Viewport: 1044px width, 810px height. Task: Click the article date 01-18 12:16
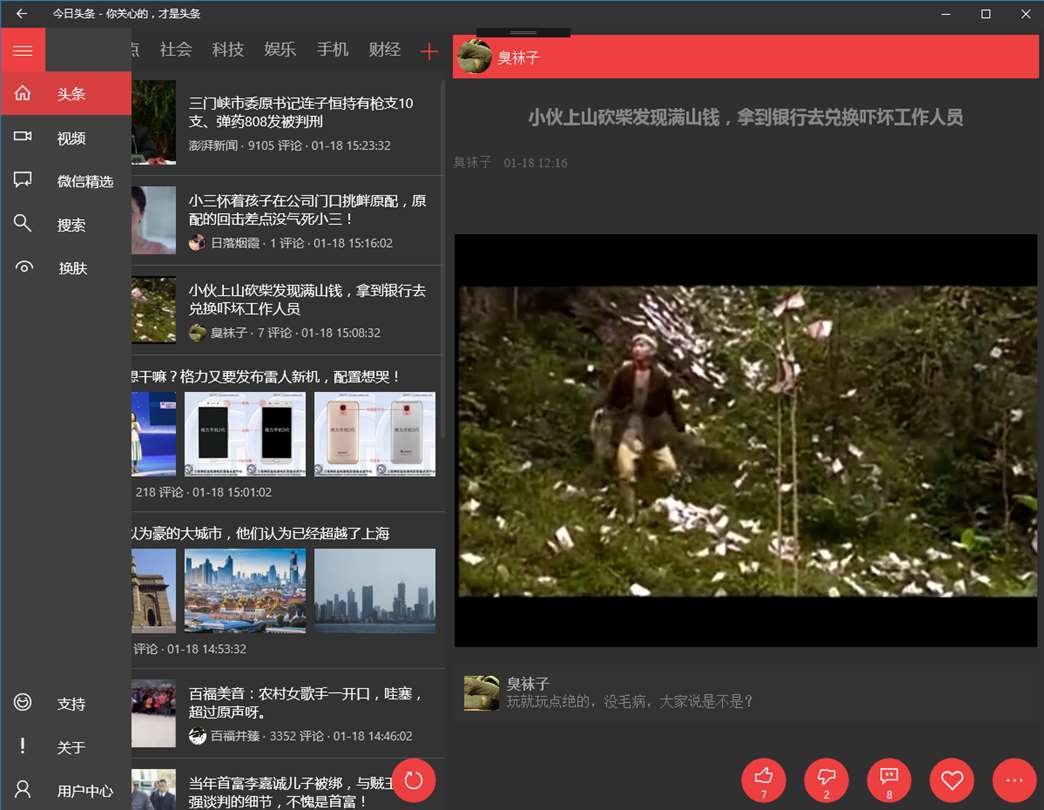(x=535, y=163)
